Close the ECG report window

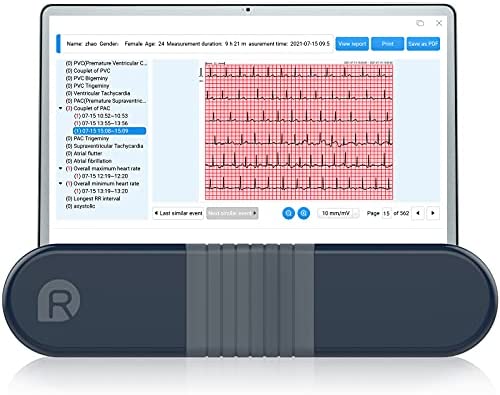(x=439, y=23)
